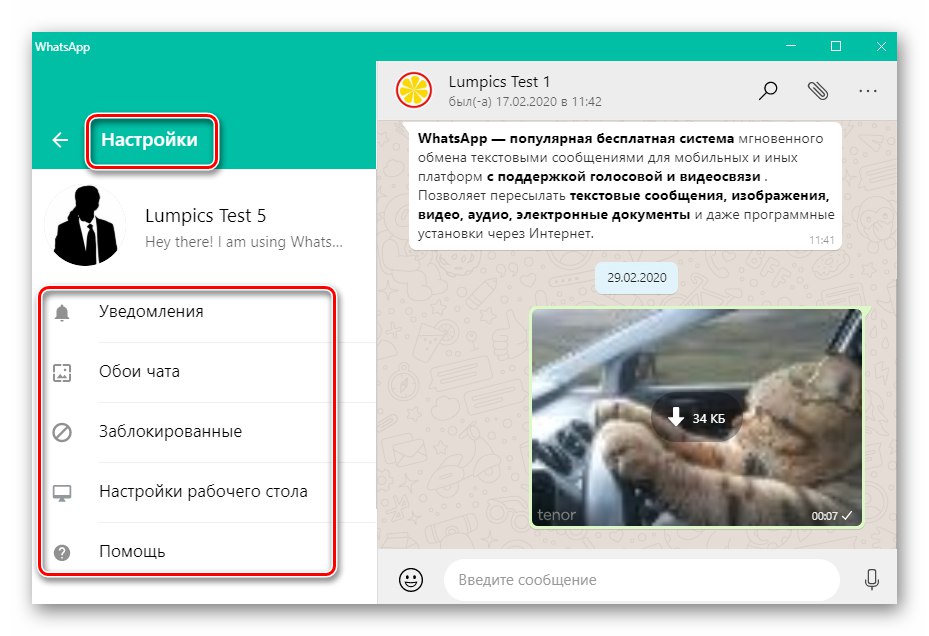Open the chat three-dot options menu
The width and height of the screenshot is (929, 636).
(868, 90)
